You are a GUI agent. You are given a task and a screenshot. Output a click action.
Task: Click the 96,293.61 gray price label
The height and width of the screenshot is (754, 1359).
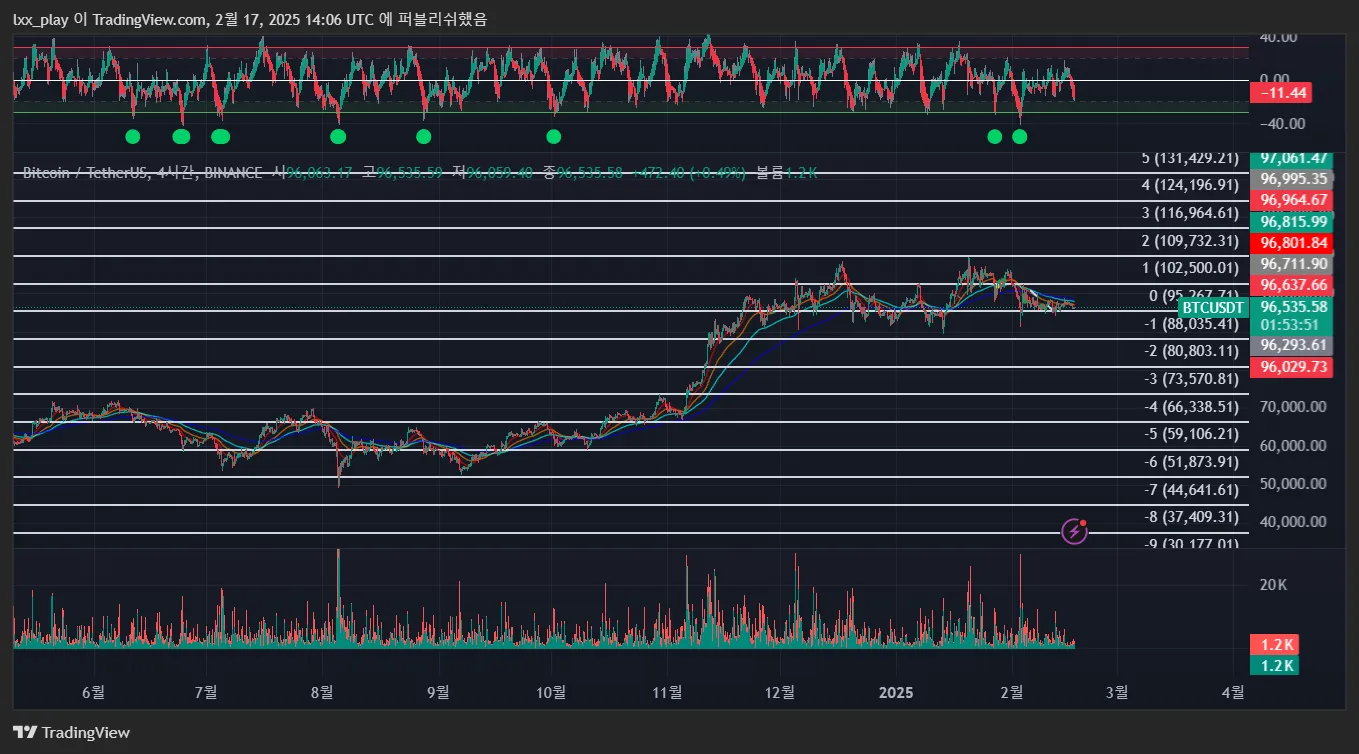[x=1293, y=346]
